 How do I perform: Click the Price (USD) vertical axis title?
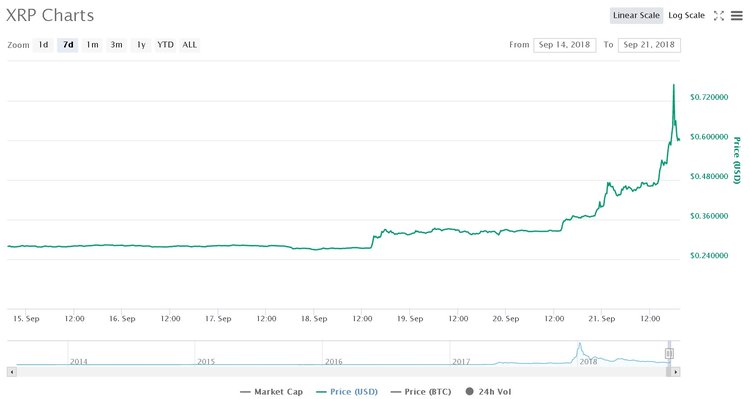737,160
